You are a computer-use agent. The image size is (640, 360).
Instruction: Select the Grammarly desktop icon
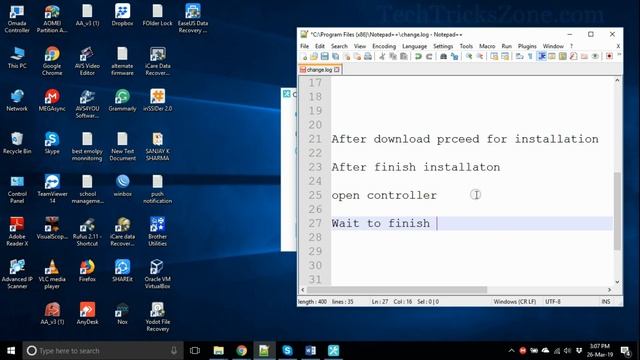(122, 100)
